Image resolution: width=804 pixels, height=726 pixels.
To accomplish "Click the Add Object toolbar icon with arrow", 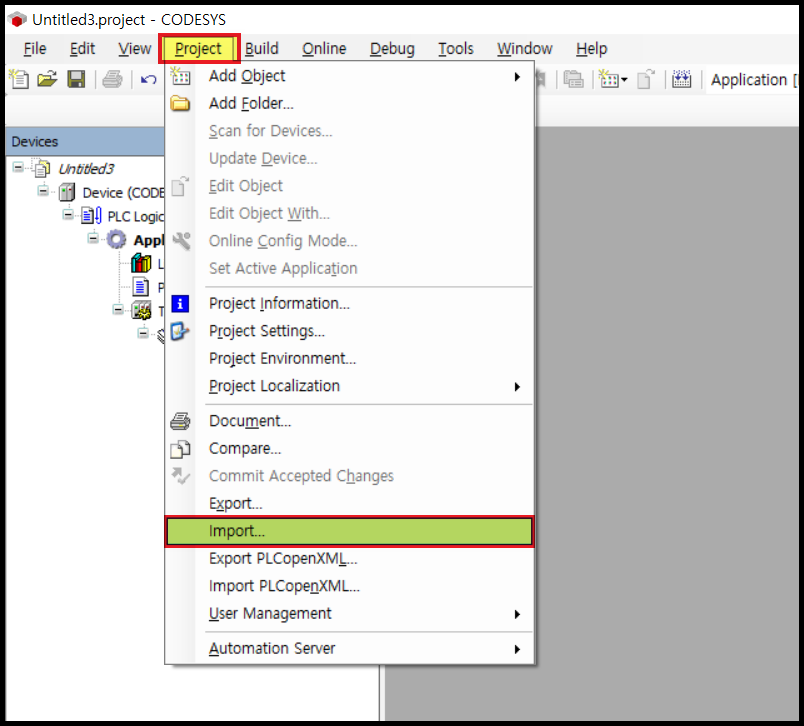I will (613, 79).
